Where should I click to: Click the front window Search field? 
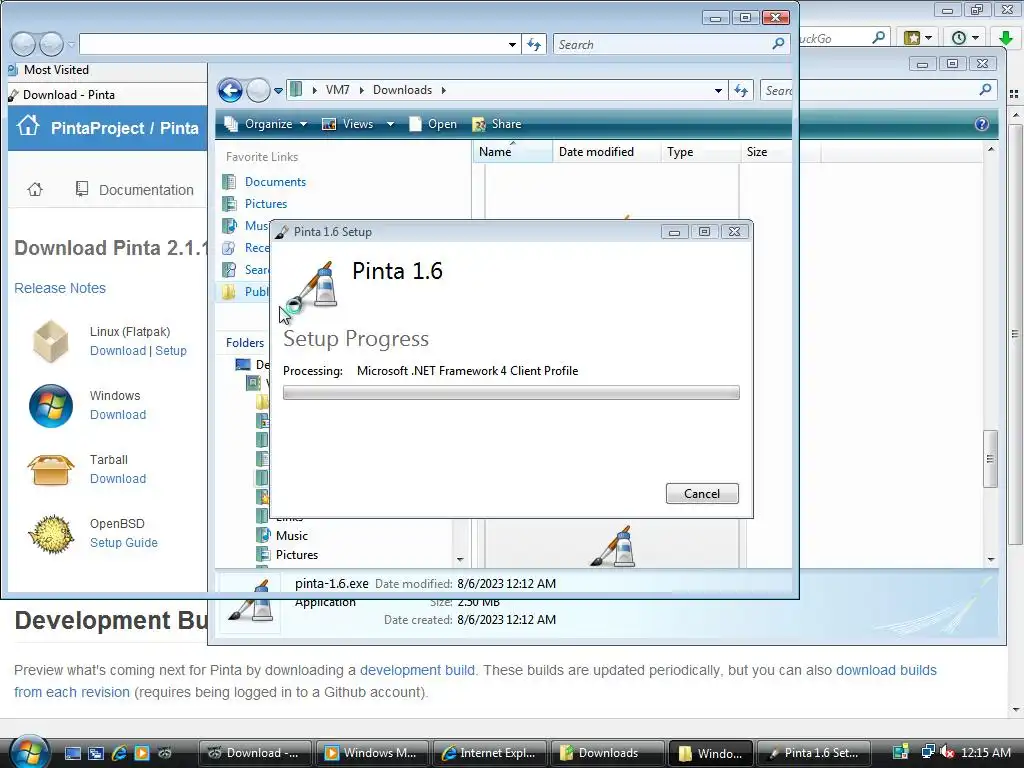pos(671,44)
